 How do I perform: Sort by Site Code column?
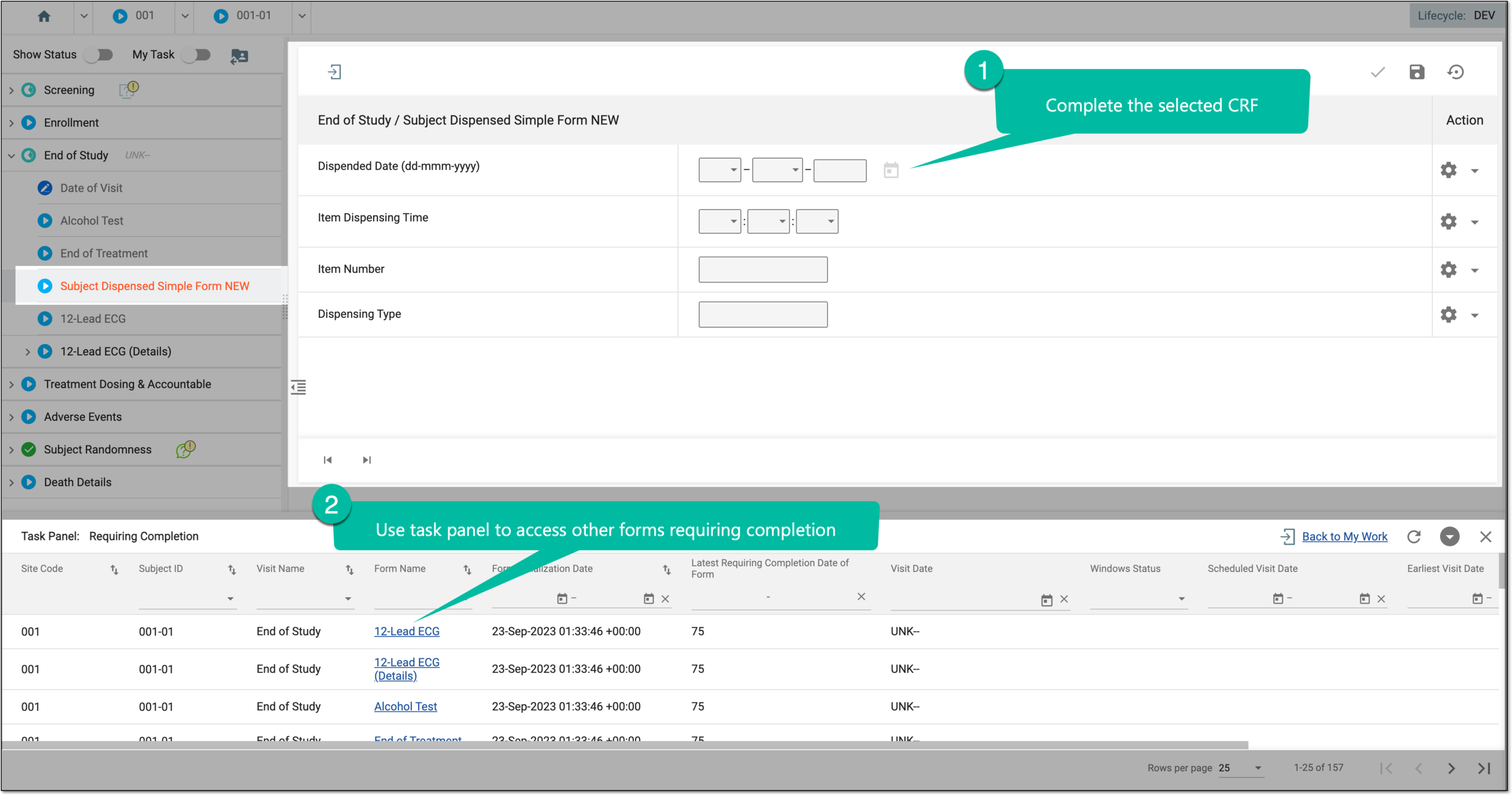pyautogui.click(x=114, y=569)
